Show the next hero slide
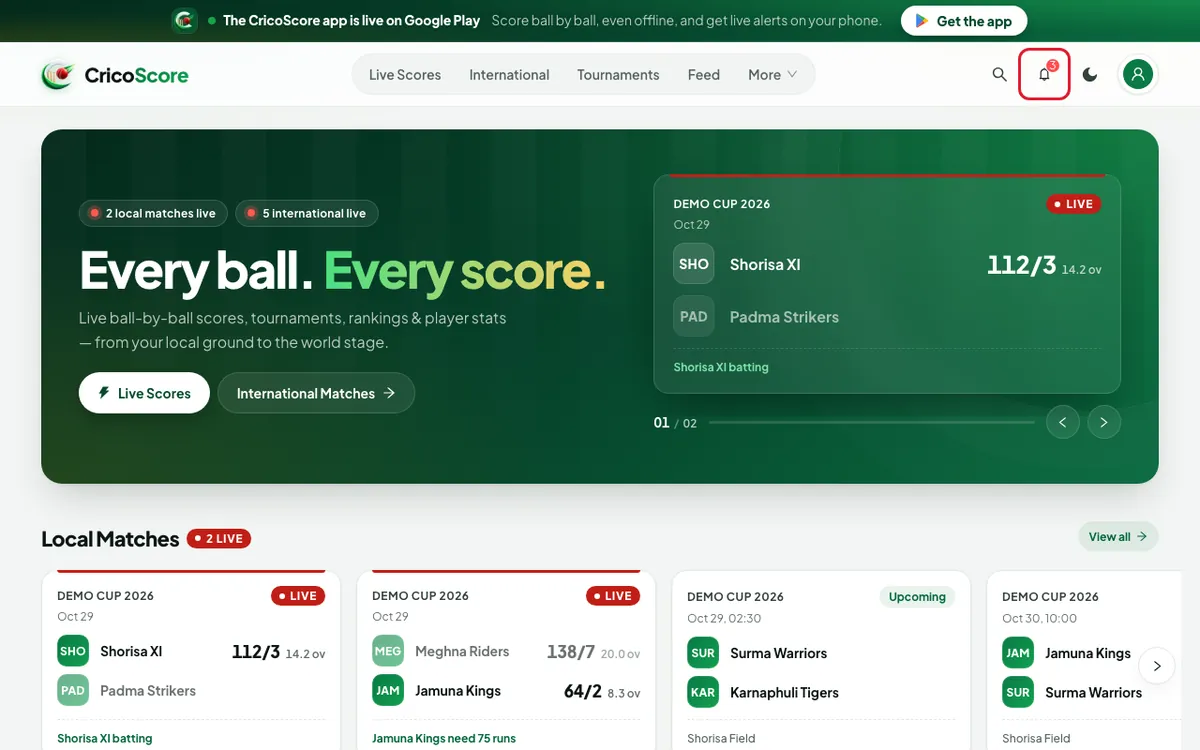 pyautogui.click(x=1104, y=423)
